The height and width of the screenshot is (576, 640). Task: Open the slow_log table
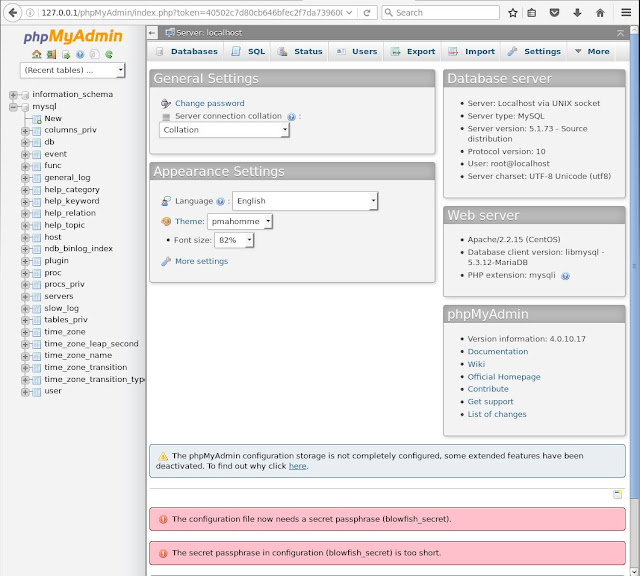[x=62, y=308]
